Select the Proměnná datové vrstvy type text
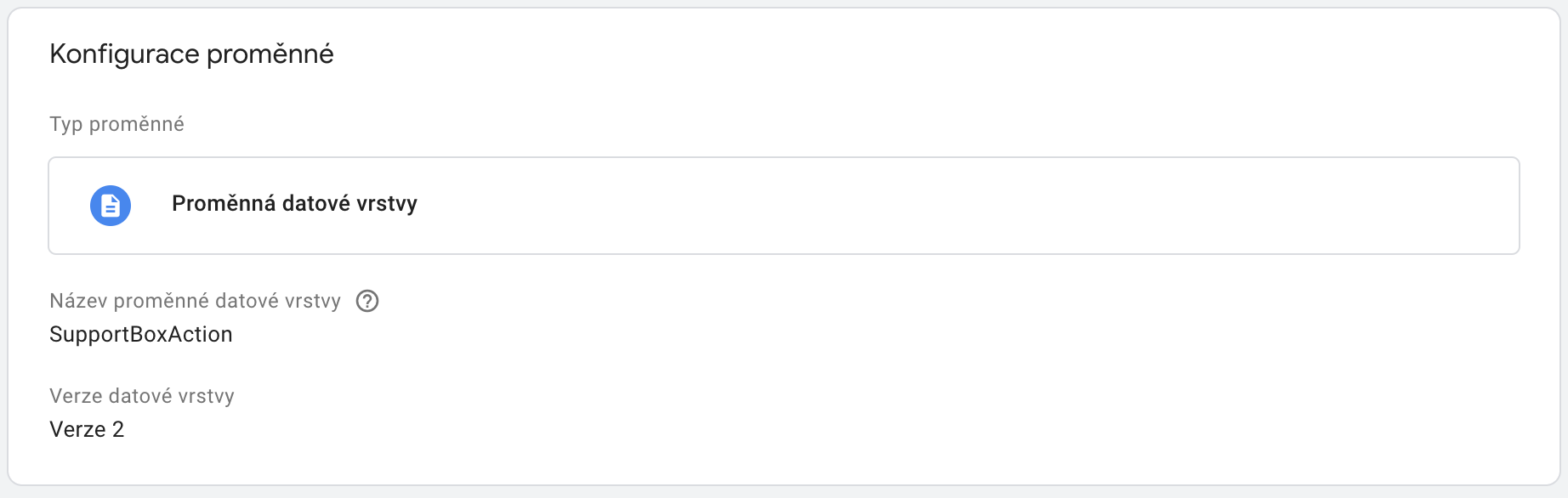The width and height of the screenshot is (1568, 498). coord(294,204)
